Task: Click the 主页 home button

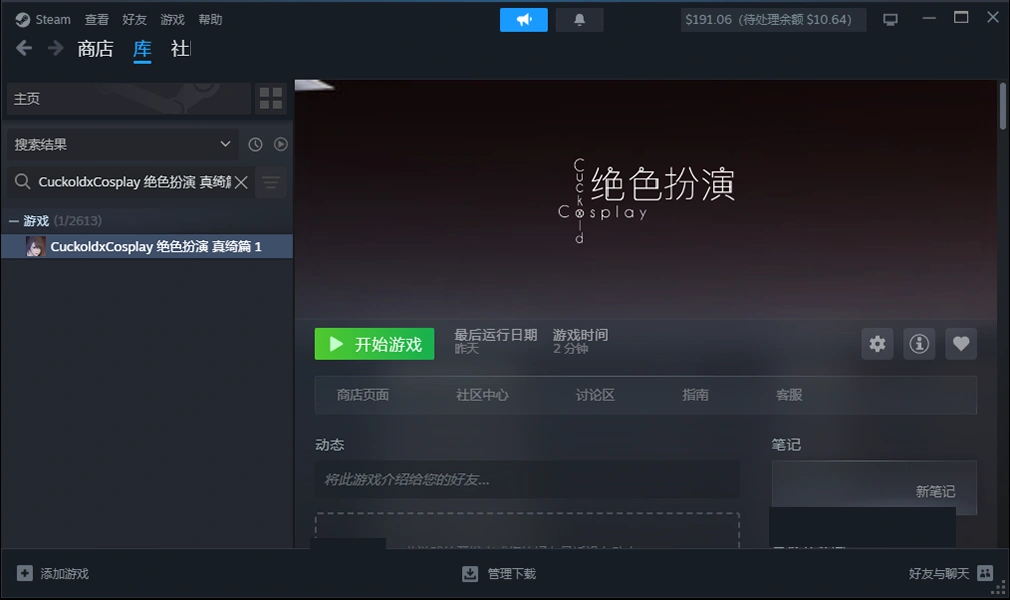Action: pos(129,99)
